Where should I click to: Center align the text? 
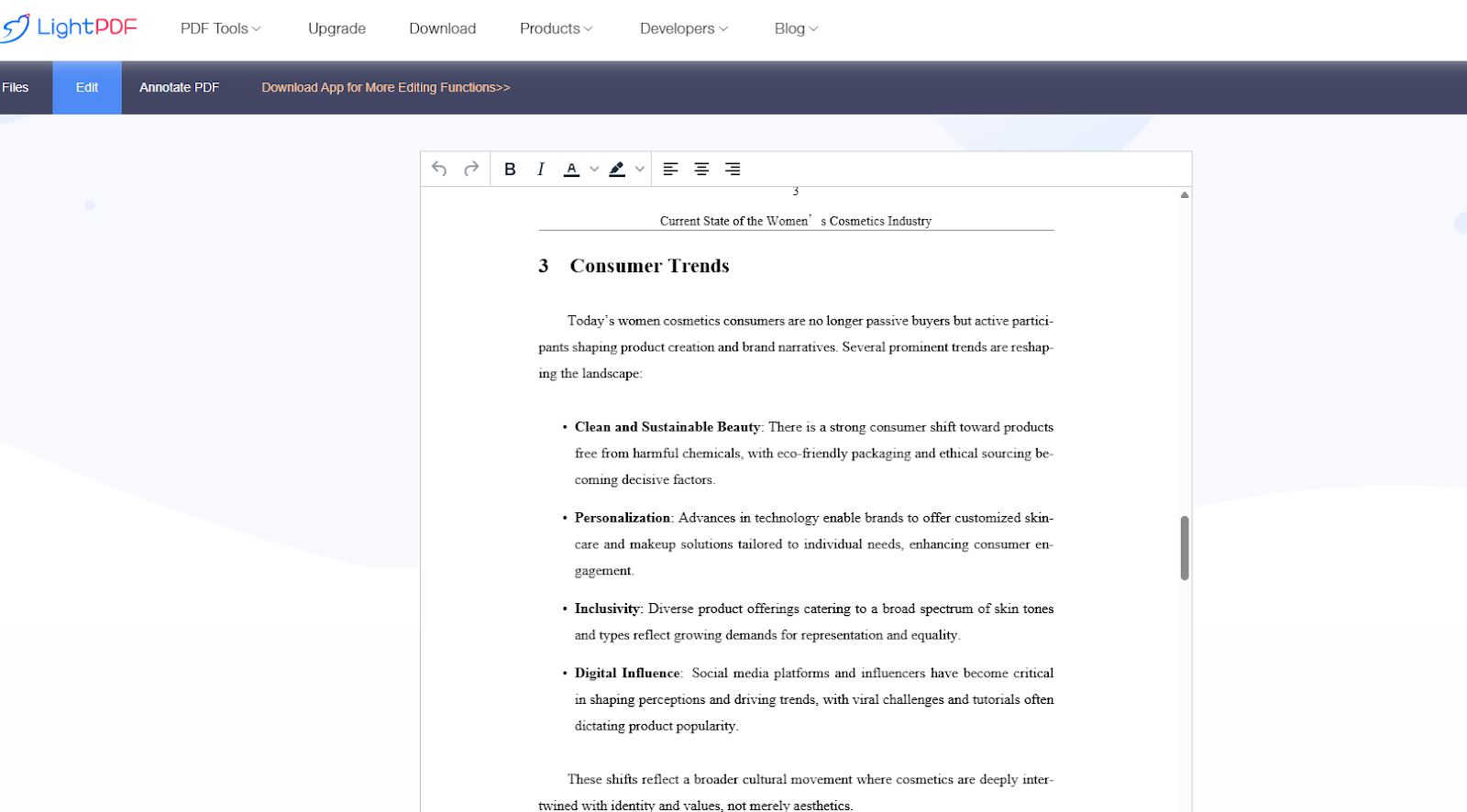coord(701,169)
